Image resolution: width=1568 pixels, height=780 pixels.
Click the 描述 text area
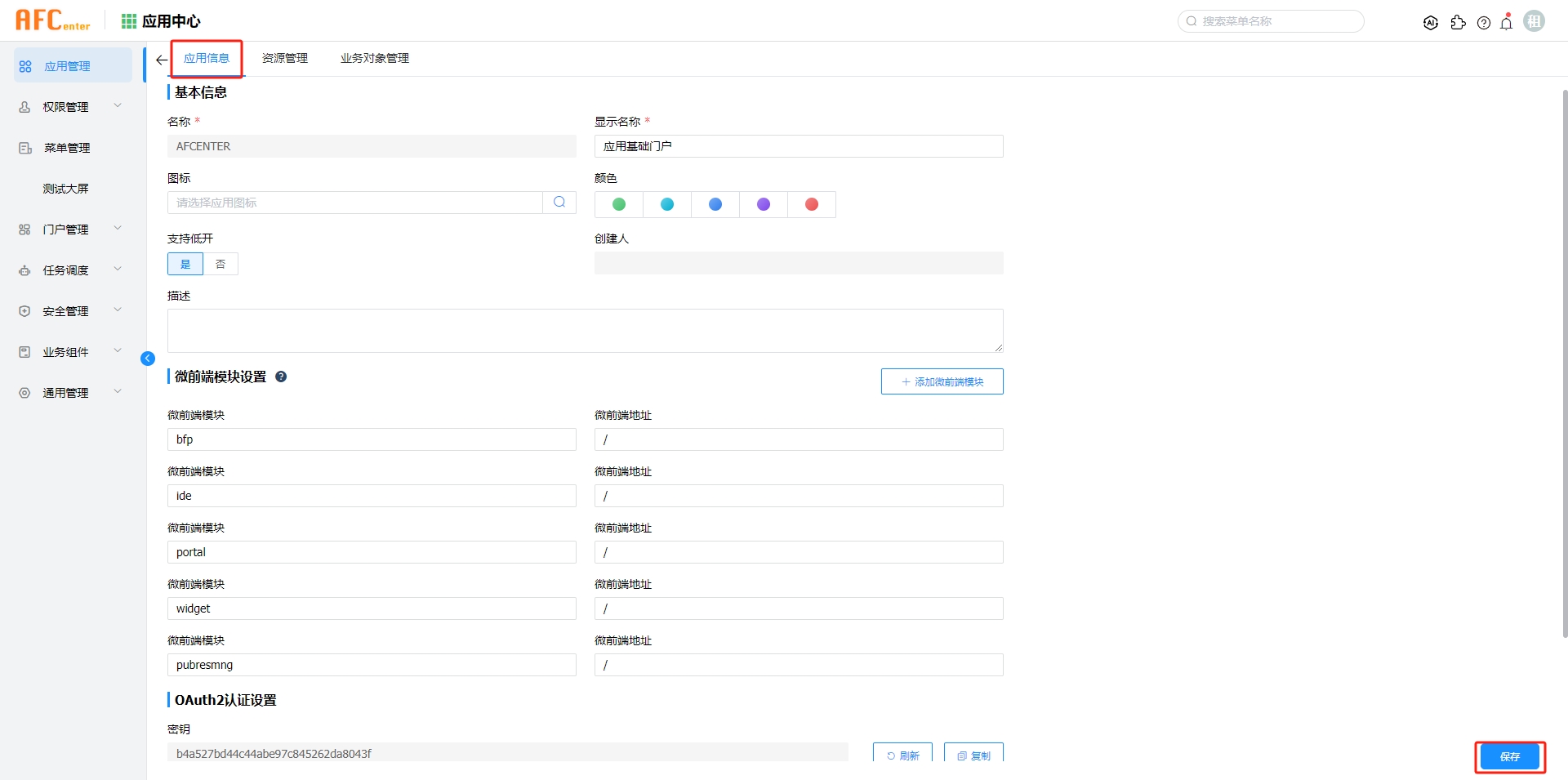(585, 331)
